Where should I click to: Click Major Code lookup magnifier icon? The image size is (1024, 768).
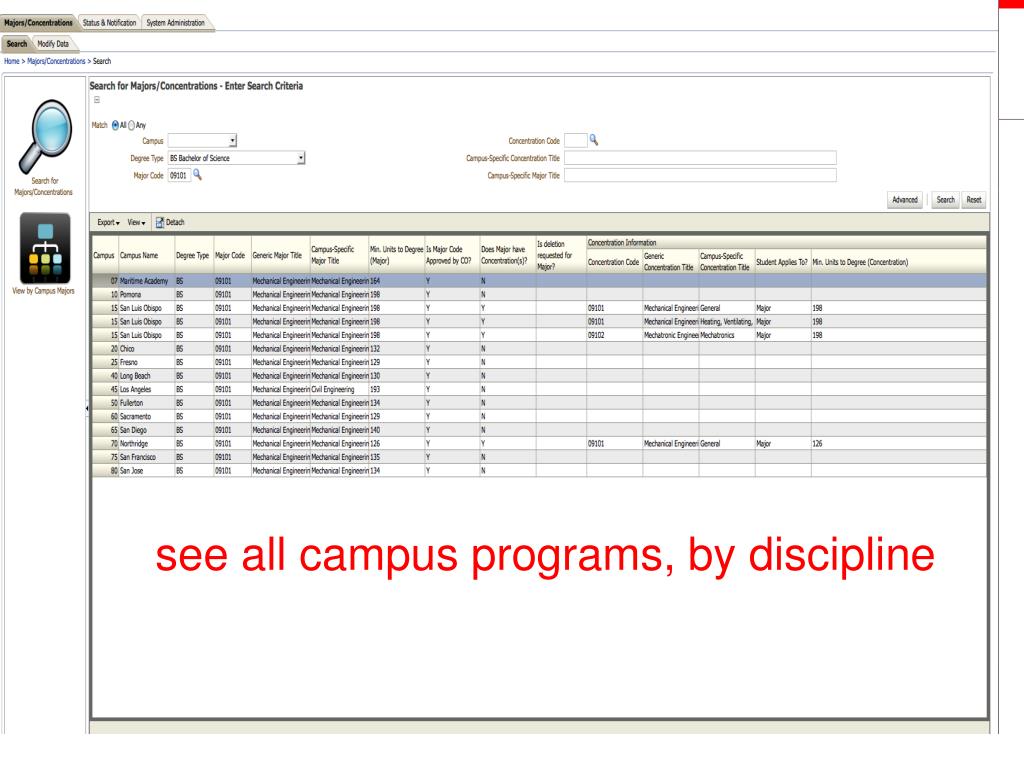tap(197, 174)
